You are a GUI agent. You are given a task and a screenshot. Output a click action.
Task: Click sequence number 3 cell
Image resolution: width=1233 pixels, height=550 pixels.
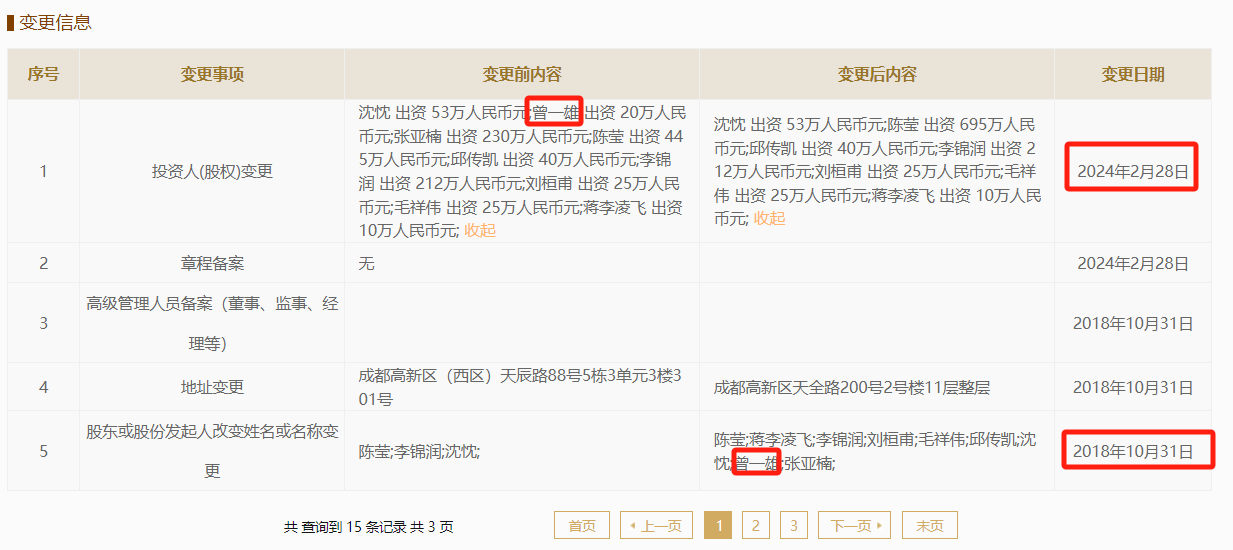click(43, 323)
